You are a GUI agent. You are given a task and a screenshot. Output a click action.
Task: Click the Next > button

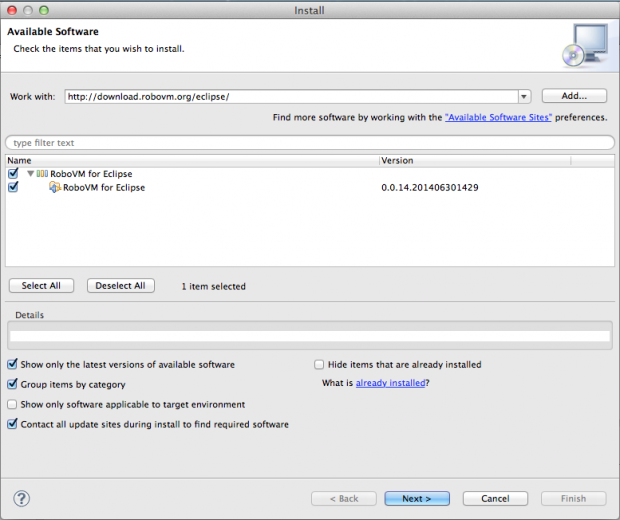tap(417, 499)
